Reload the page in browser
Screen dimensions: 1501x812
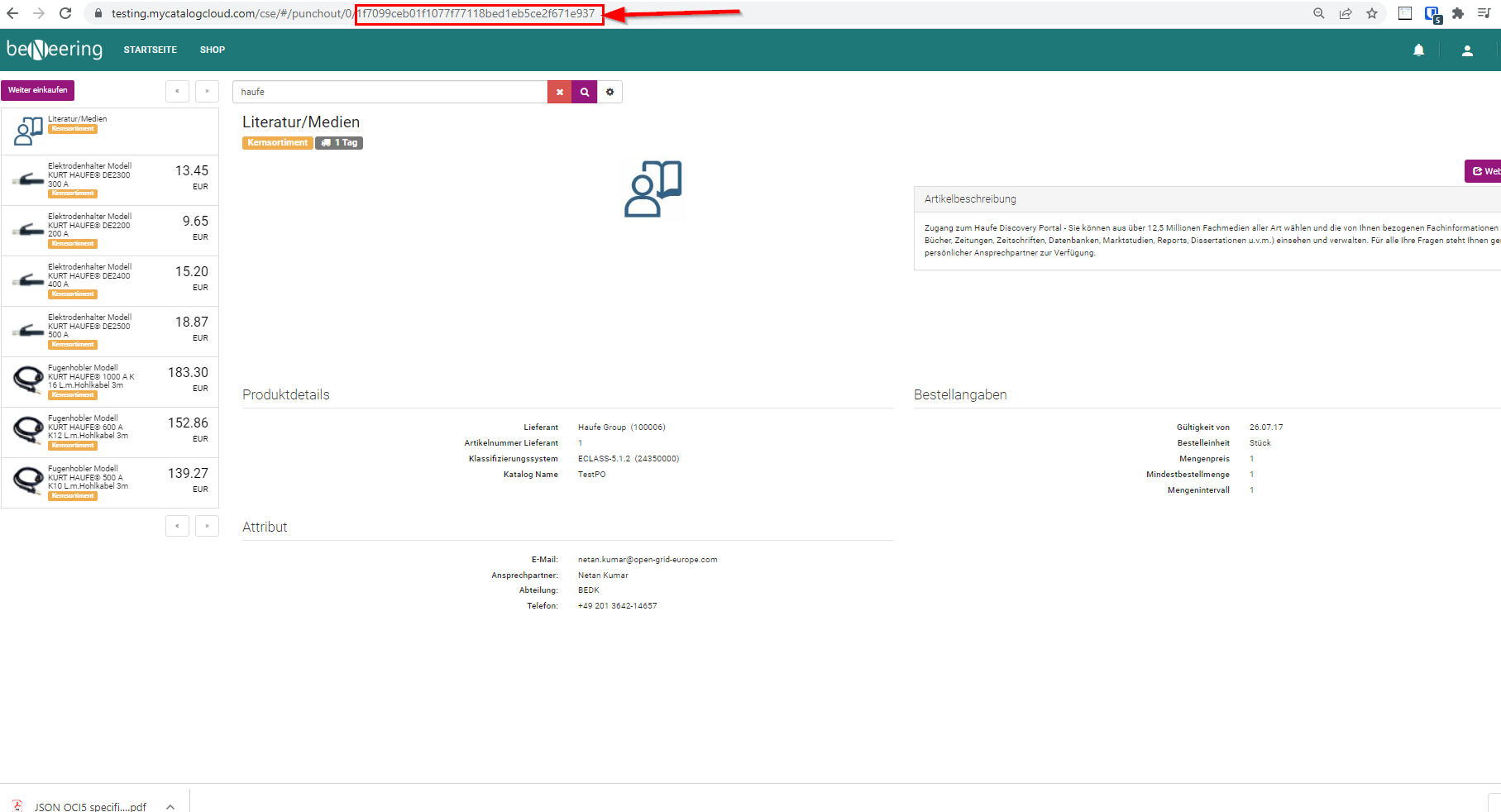coord(65,13)
